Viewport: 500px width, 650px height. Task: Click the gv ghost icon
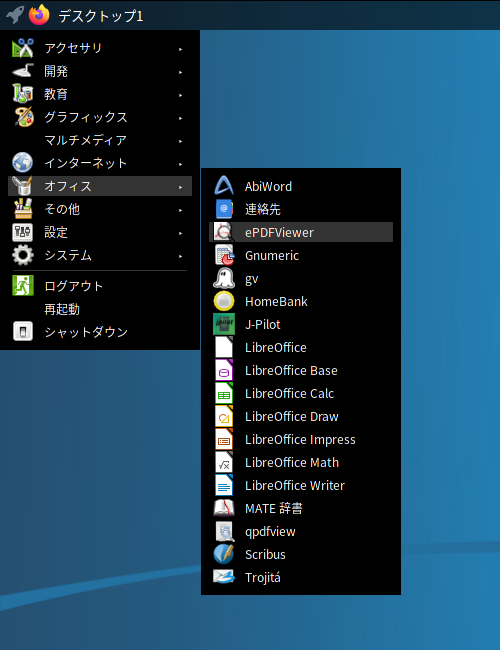224,278
